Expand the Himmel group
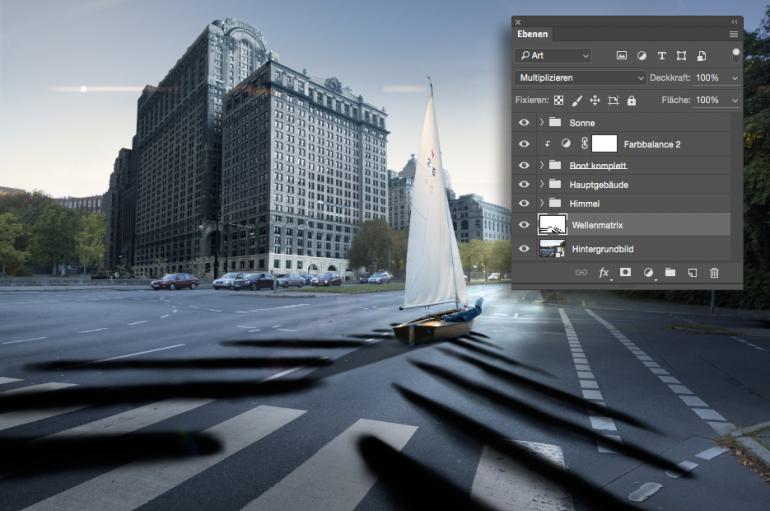This screenshot has width=770, height=511. click(x=542, y=203)
